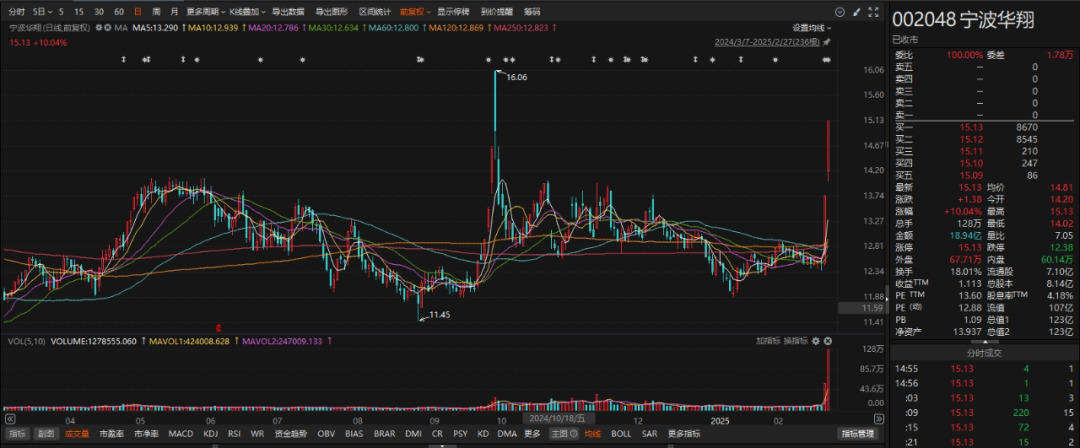Switch to the 分时 intraday tab
Viewport: 1080px width, 448px height.
pyautogui.click(x=14, y=10)
